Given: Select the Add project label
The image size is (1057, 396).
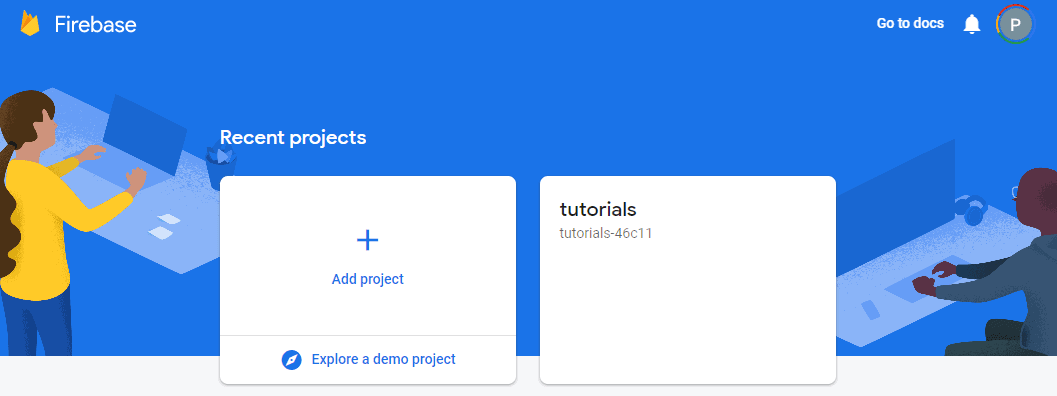Looking at the screenshot, I should coord(367,279).
